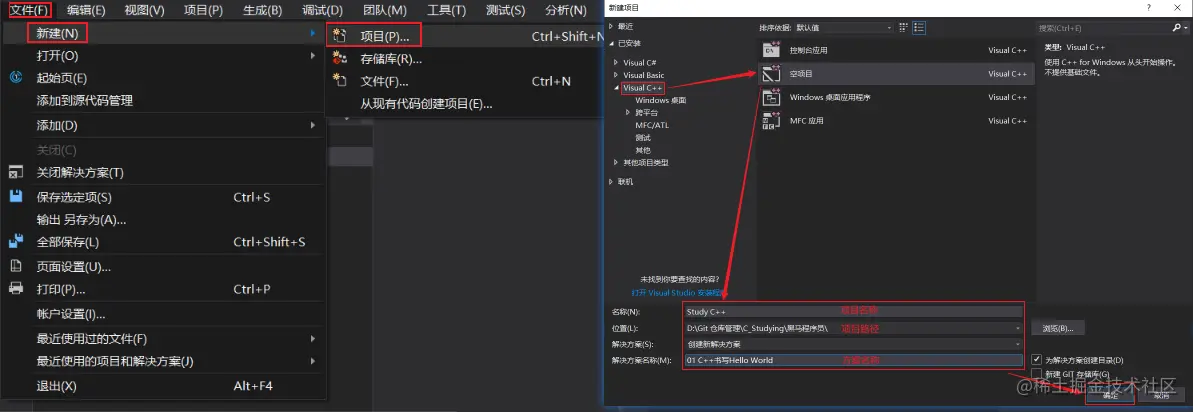The width and height of the screenshot is (1193, 412).
Task: Select the 其他 tree item
Action: (643, 150)
